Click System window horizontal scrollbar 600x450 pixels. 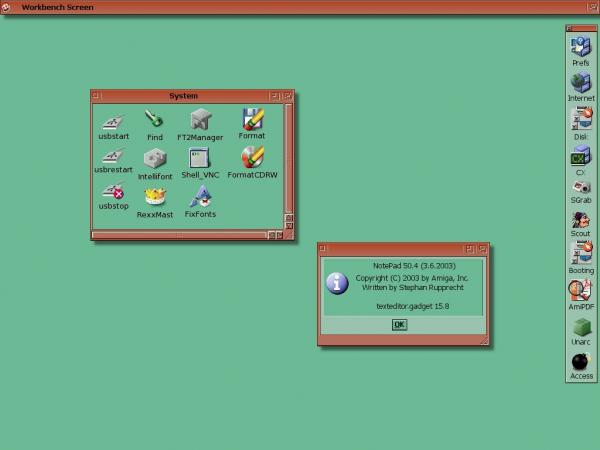click(179, 234)
